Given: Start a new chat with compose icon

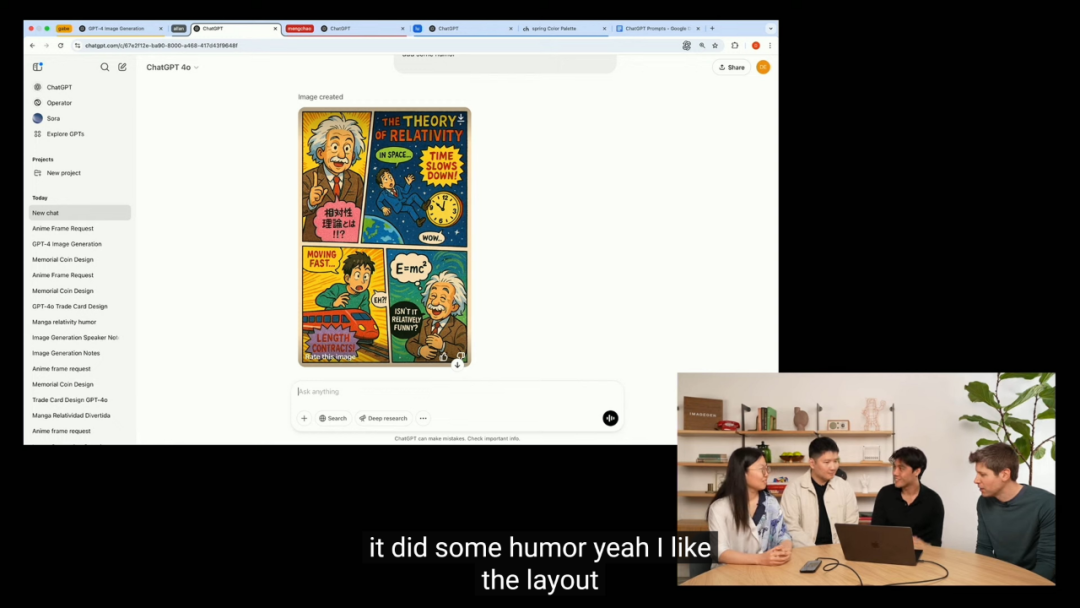Looking at the screenshot, I should point(122,67).
